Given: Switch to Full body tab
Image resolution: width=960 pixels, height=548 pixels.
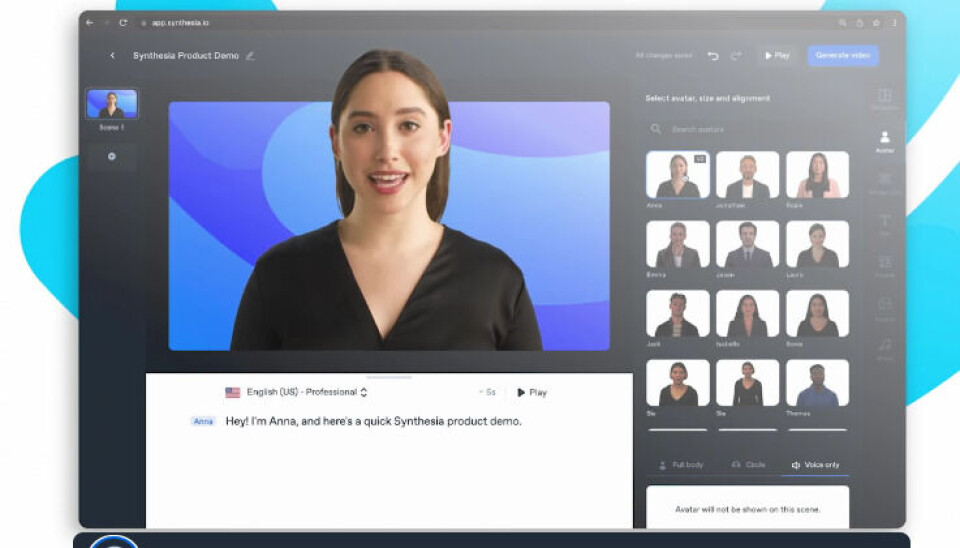Looking at the screenshot, I should point(681,465).
